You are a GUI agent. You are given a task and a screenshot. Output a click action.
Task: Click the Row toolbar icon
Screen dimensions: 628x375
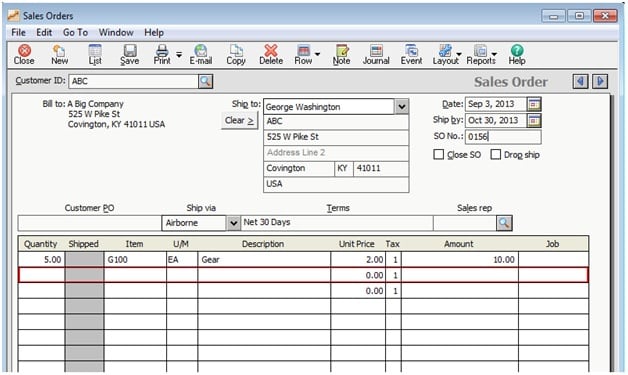tap(303, 54)
